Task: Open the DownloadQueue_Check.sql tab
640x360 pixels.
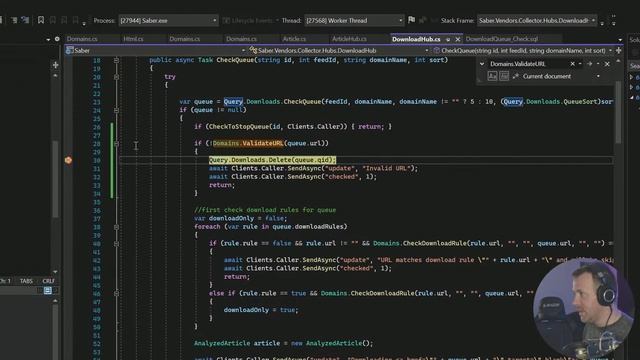Action: [x=502, y=39]
